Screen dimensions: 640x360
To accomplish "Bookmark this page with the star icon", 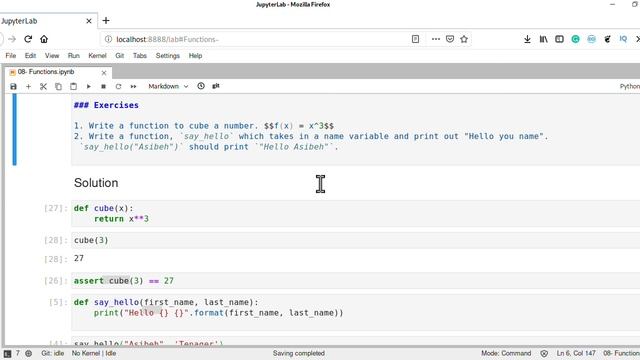I will tap(464, 39).
